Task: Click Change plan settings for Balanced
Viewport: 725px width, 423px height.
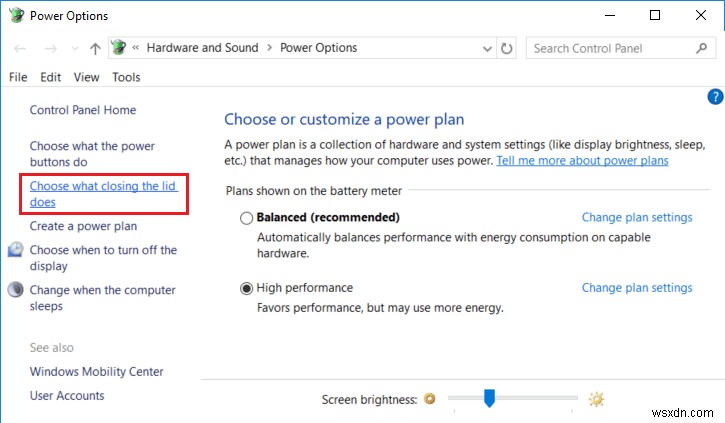Action: tap(637, 217)
